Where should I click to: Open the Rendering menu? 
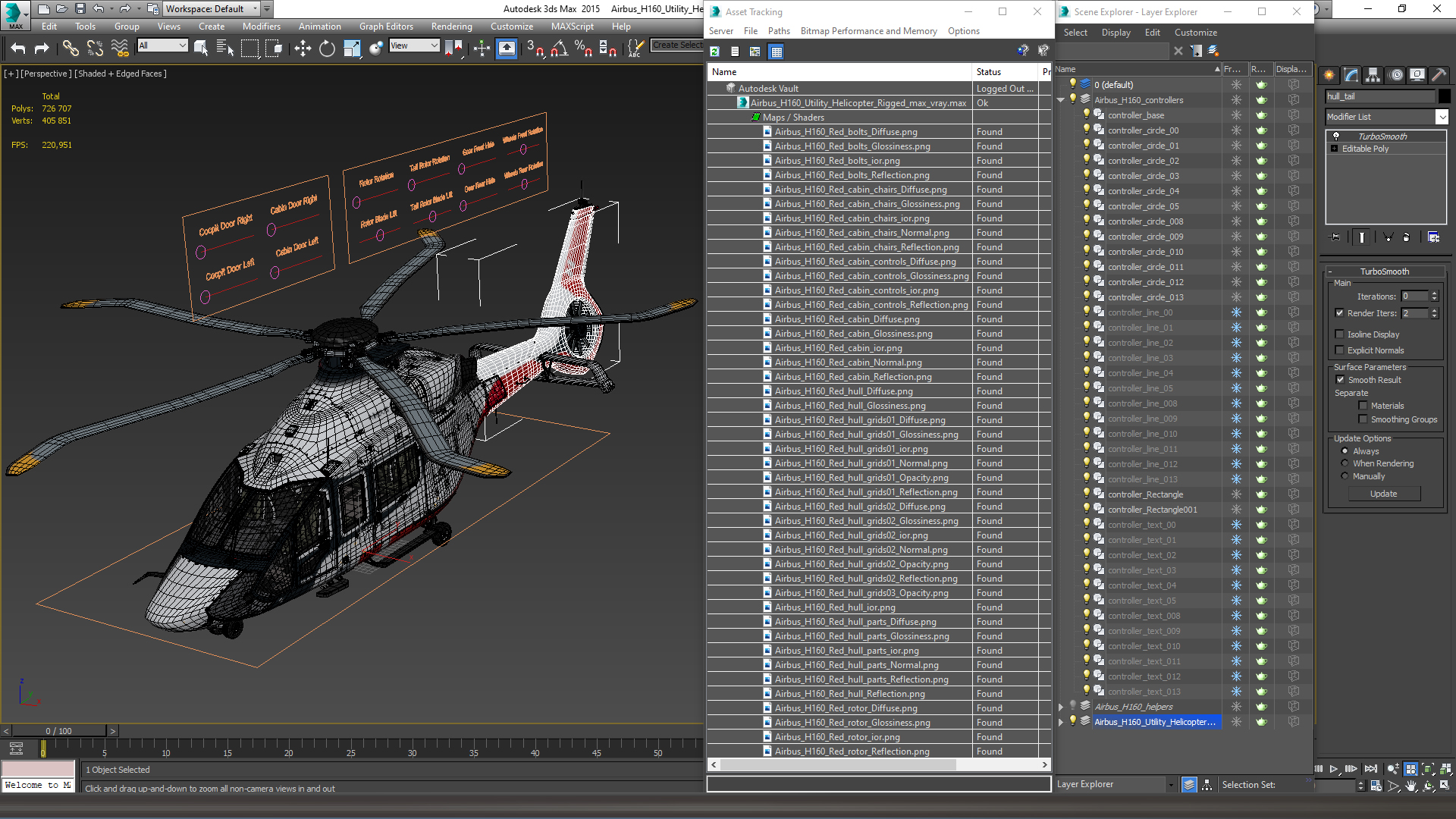pyautogui.click(x=452, y=27)
